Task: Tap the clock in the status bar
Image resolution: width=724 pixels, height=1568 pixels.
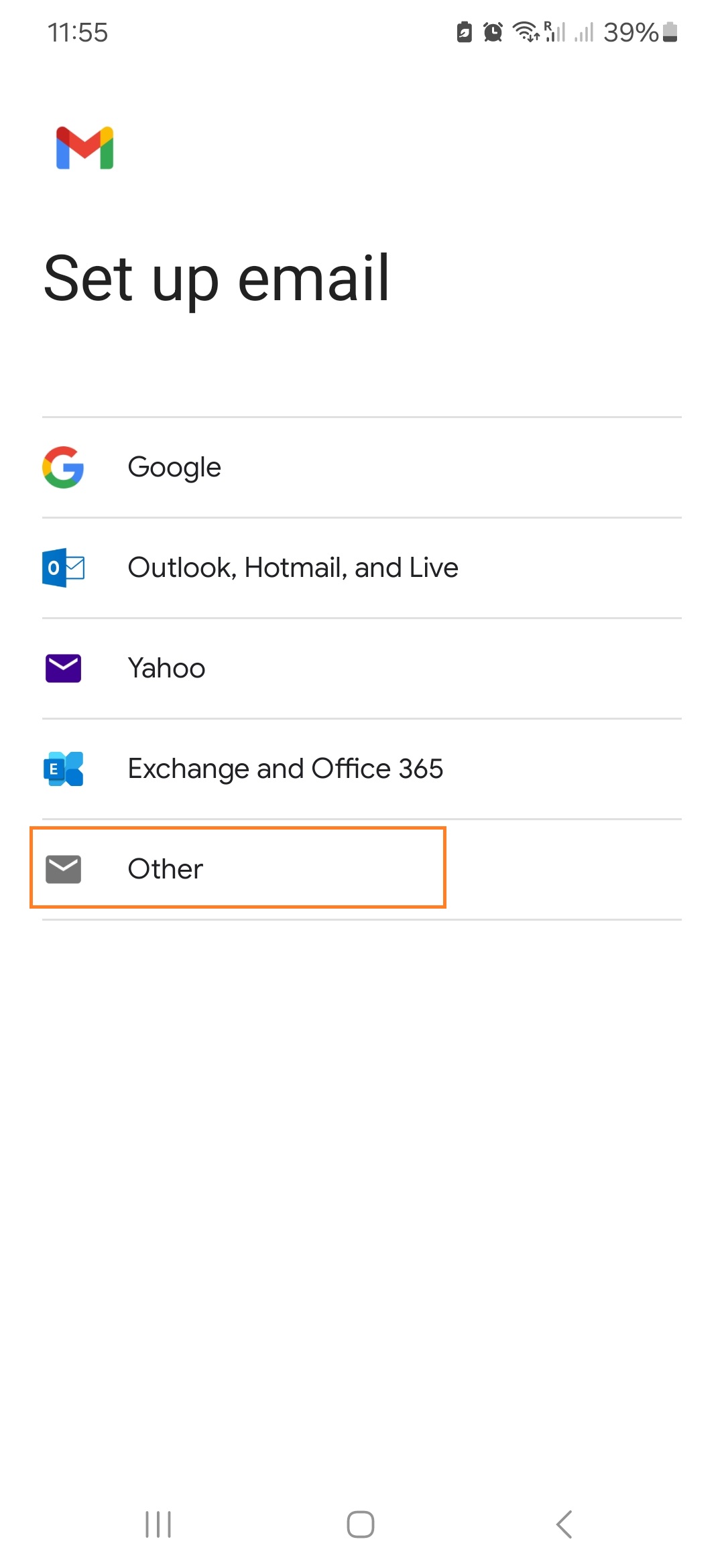Action: [x=78, y=31]
